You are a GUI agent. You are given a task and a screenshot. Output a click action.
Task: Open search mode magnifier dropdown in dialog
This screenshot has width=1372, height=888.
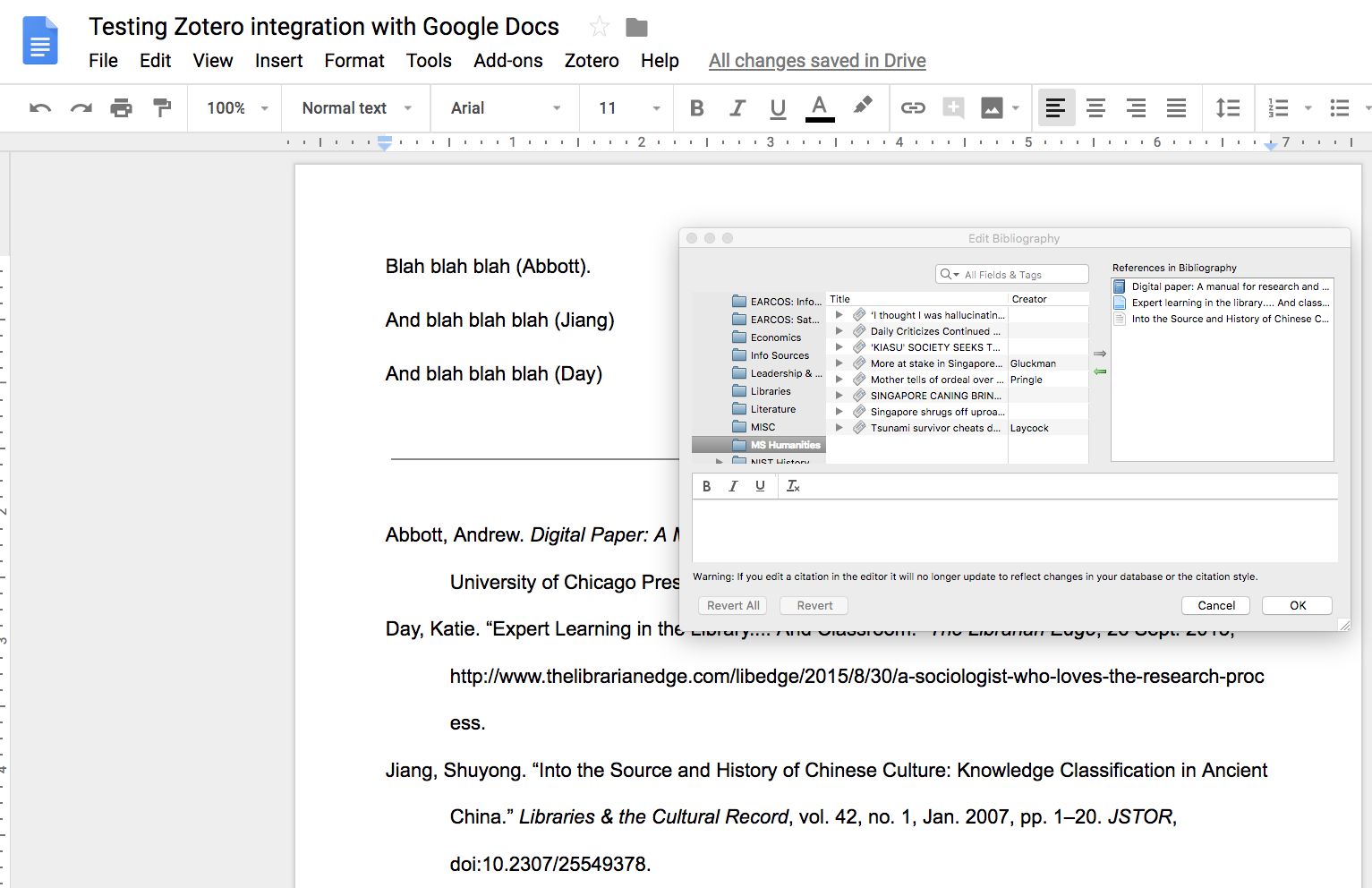tap(950, 275)
